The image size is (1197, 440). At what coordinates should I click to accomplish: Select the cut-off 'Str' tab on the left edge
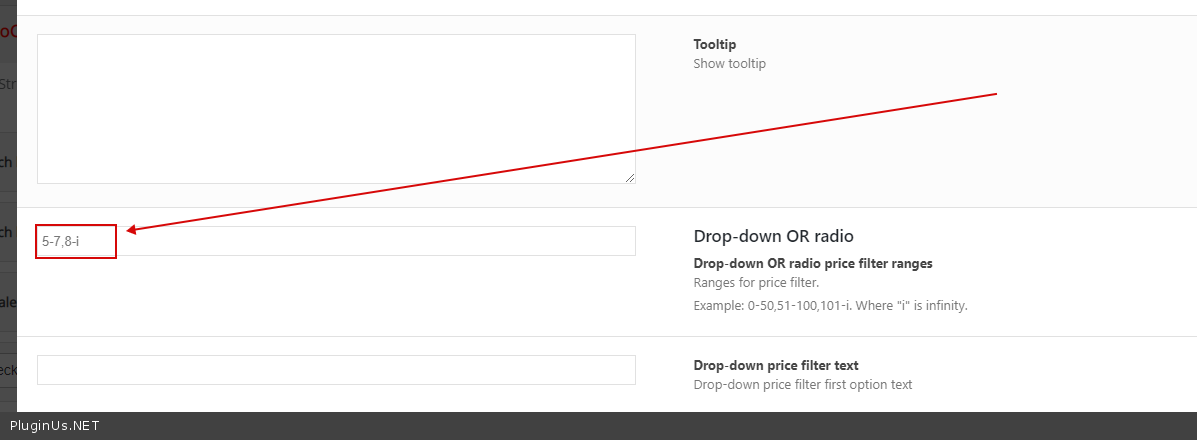click(8, 84)
